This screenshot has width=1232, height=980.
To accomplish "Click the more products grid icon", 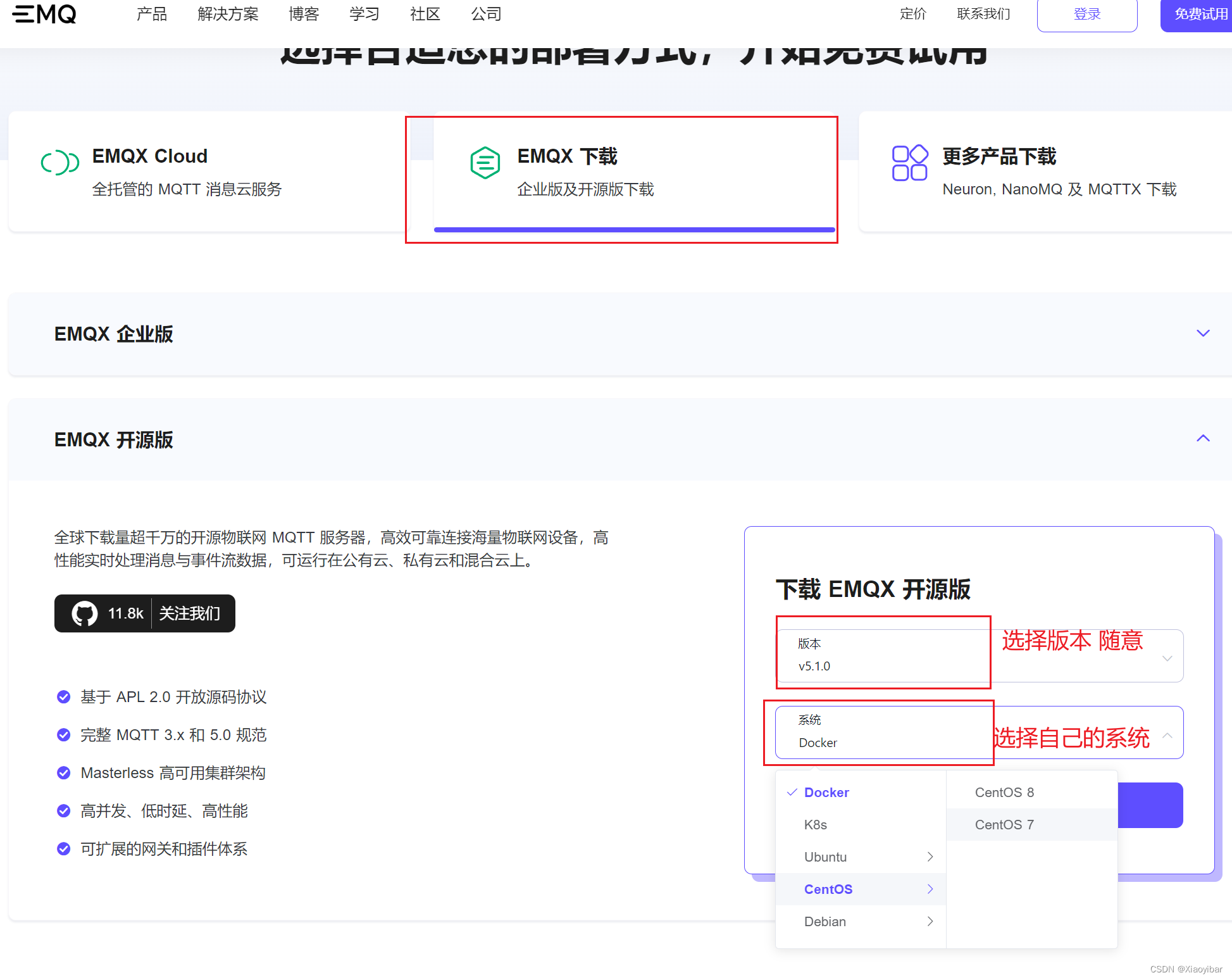I will click(909, 163).
